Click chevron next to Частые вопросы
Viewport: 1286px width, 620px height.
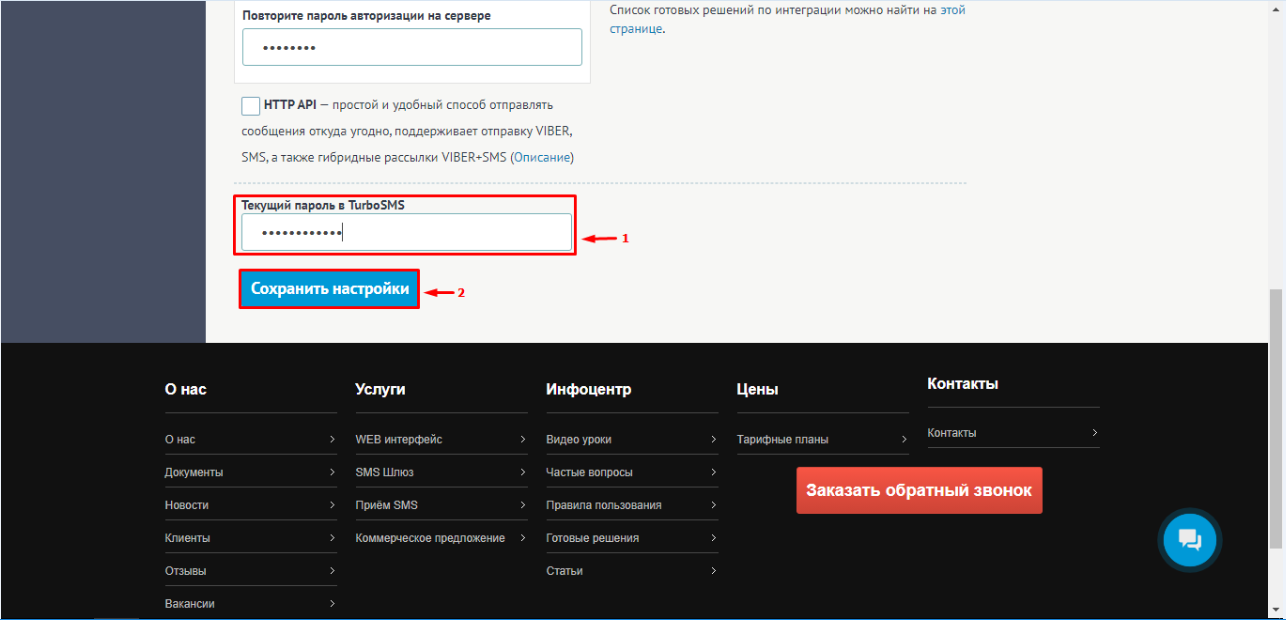tap(713, 472)
